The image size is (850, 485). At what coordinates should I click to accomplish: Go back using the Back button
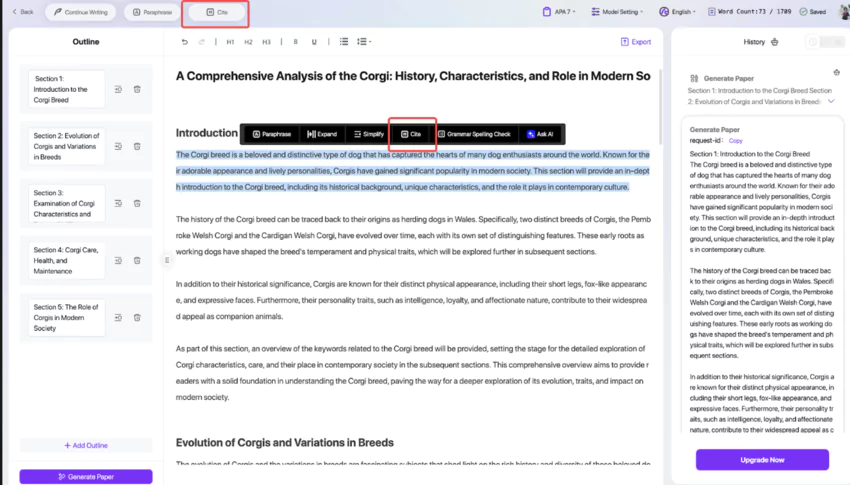pyautogui.click(x=23, y=12)
